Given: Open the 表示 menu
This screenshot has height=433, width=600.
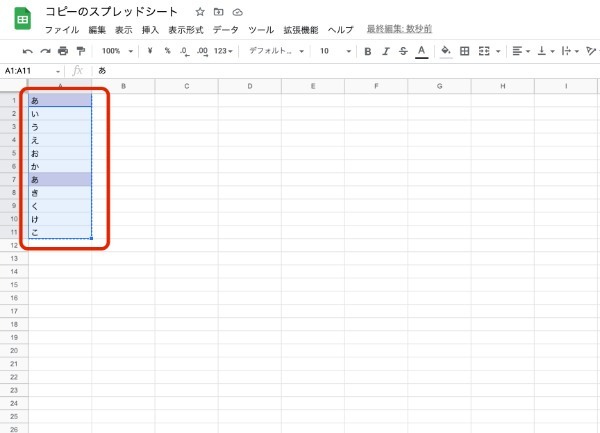Looking at the screenshot, I should [x=124, y=30].
